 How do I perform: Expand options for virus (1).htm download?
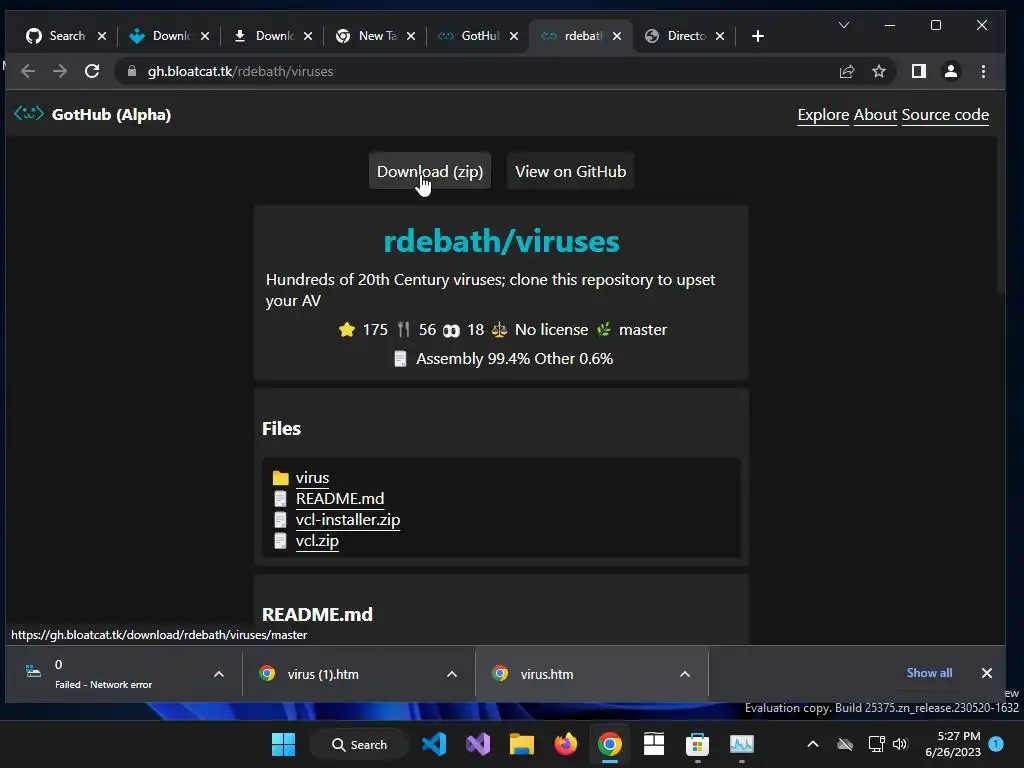click(x=452, y=674)
